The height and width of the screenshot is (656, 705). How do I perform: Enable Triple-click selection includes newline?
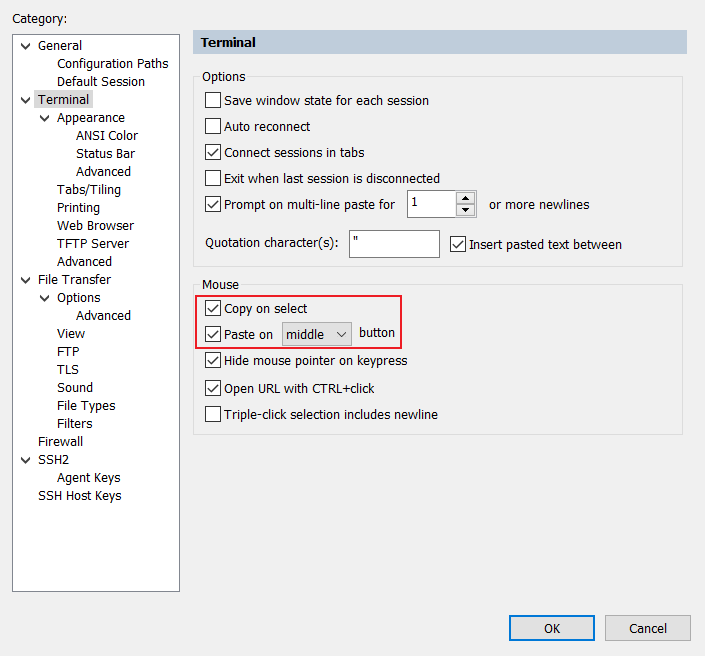pyautogui.click(x=213, y=414)
